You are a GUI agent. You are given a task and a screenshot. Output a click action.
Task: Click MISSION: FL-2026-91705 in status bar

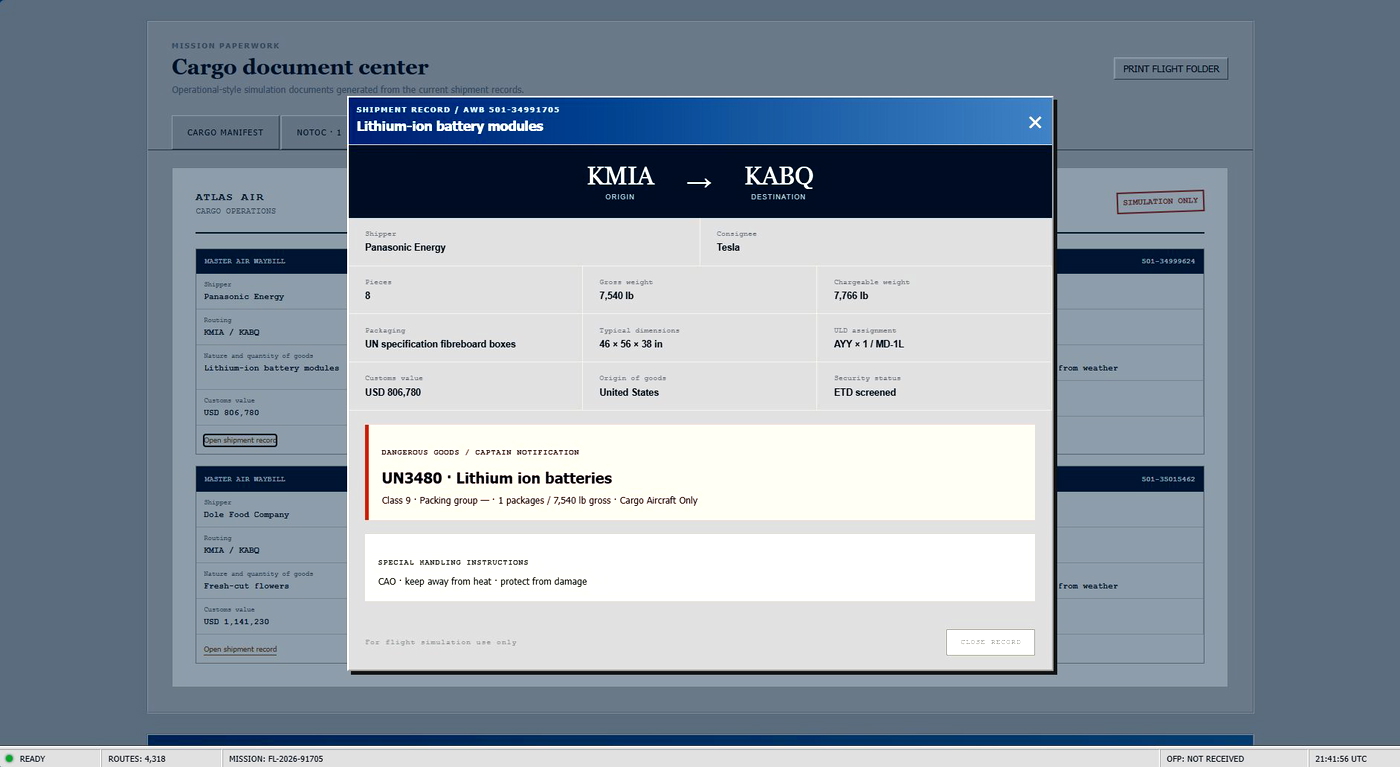pyautogui.click(x=276, y=759)
